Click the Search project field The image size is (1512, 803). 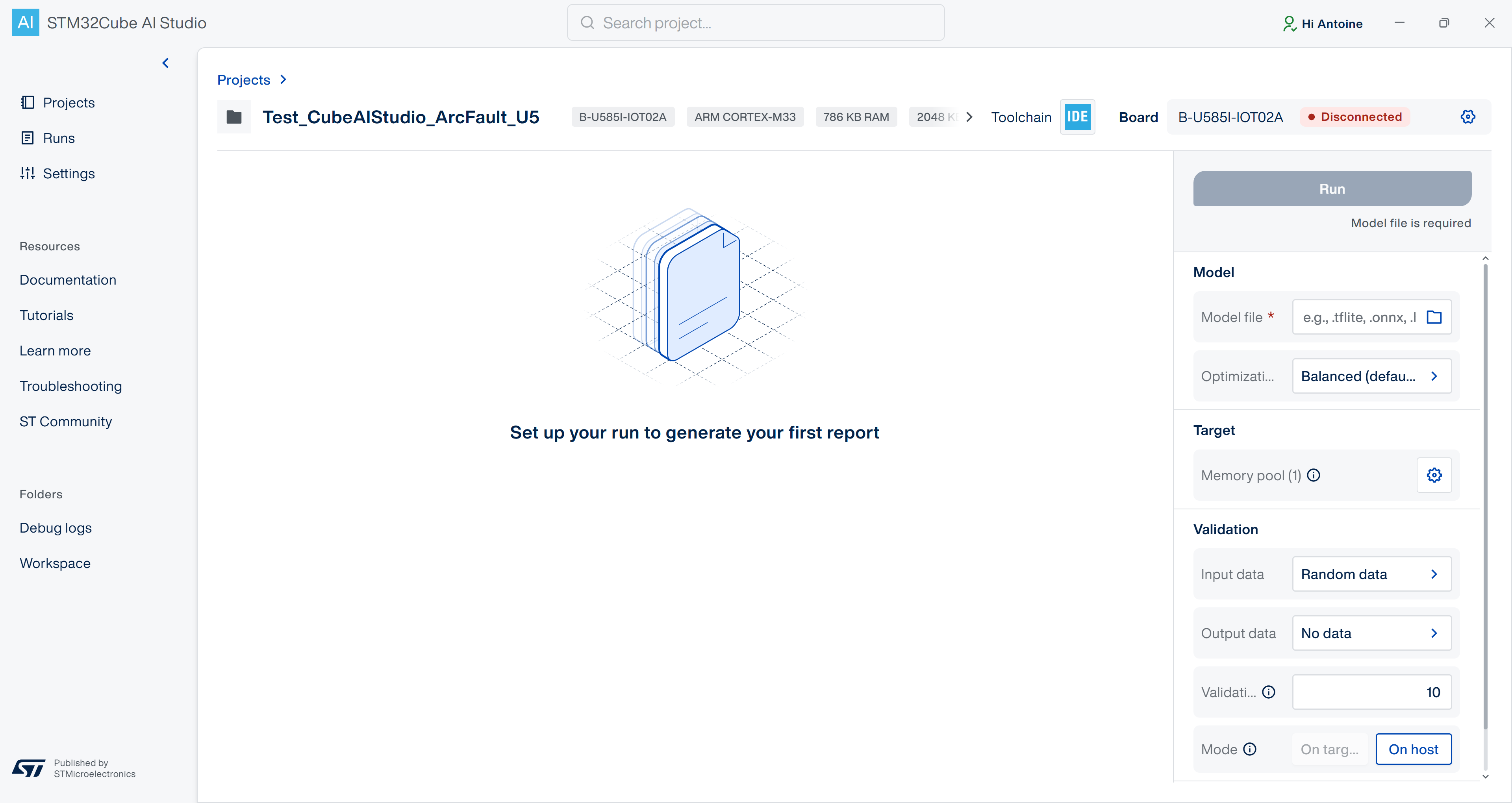[x=756, y=23]
